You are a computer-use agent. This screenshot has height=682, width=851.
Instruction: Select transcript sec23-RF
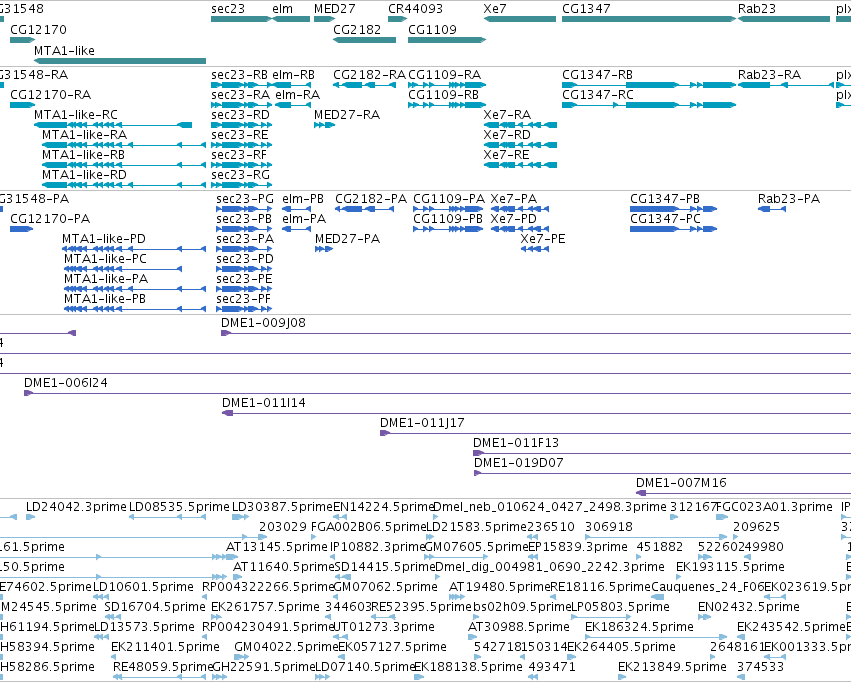[242, 165]
